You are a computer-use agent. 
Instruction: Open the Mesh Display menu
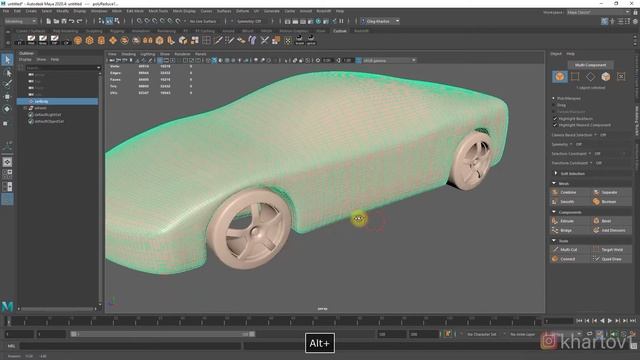pos(184,11)
